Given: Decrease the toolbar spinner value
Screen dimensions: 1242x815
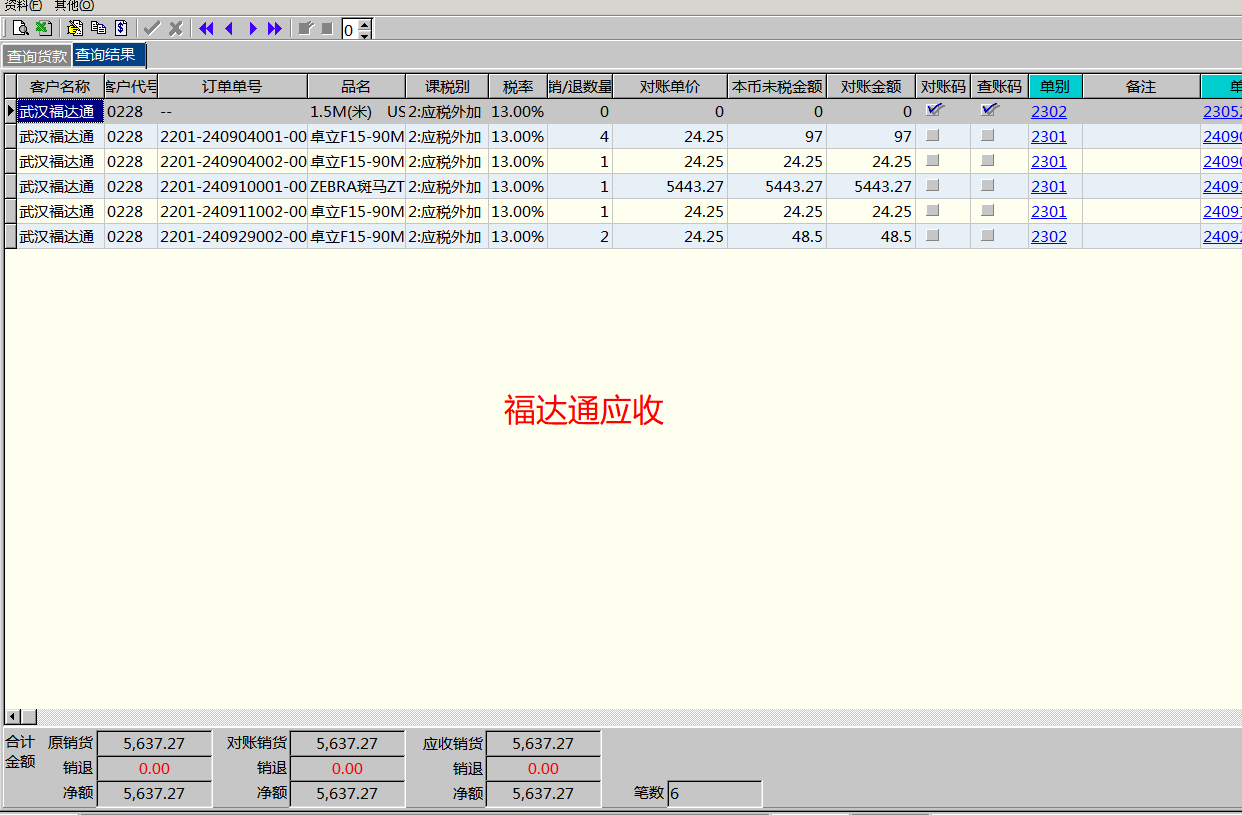Looking at the screenshot, I should point(364,35).
